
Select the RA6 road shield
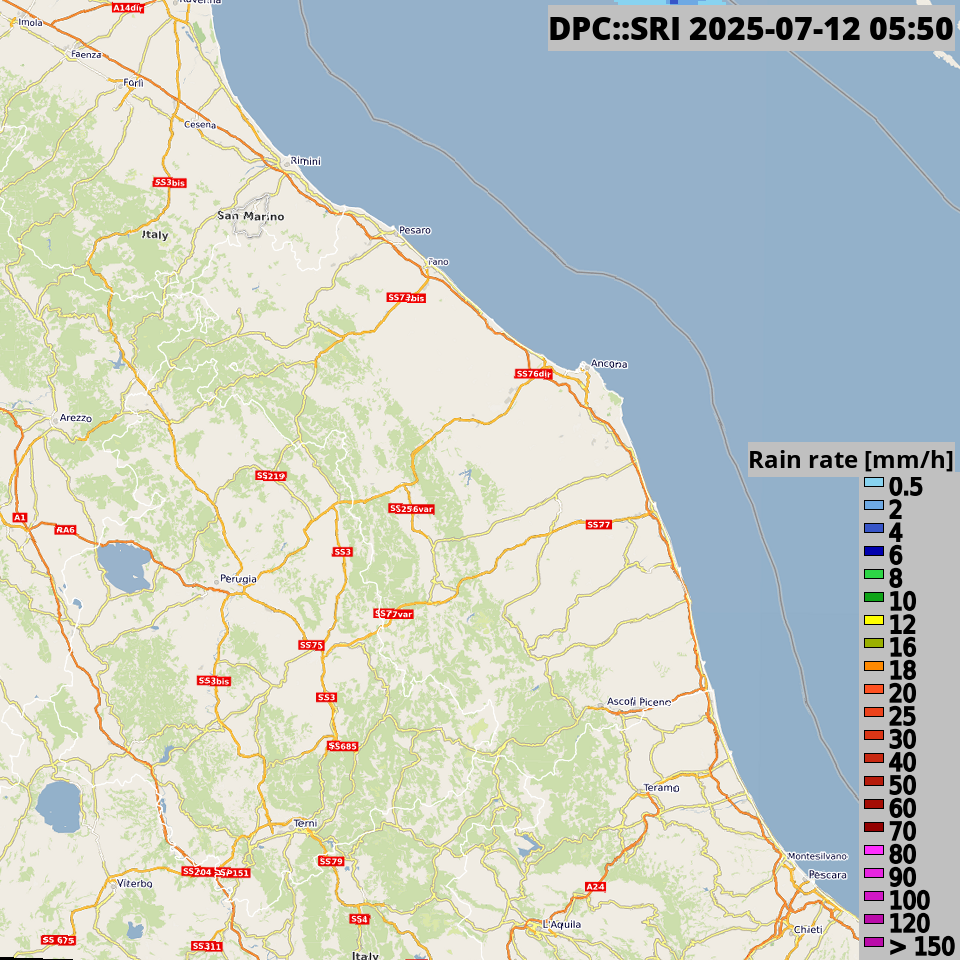[66, 530]
